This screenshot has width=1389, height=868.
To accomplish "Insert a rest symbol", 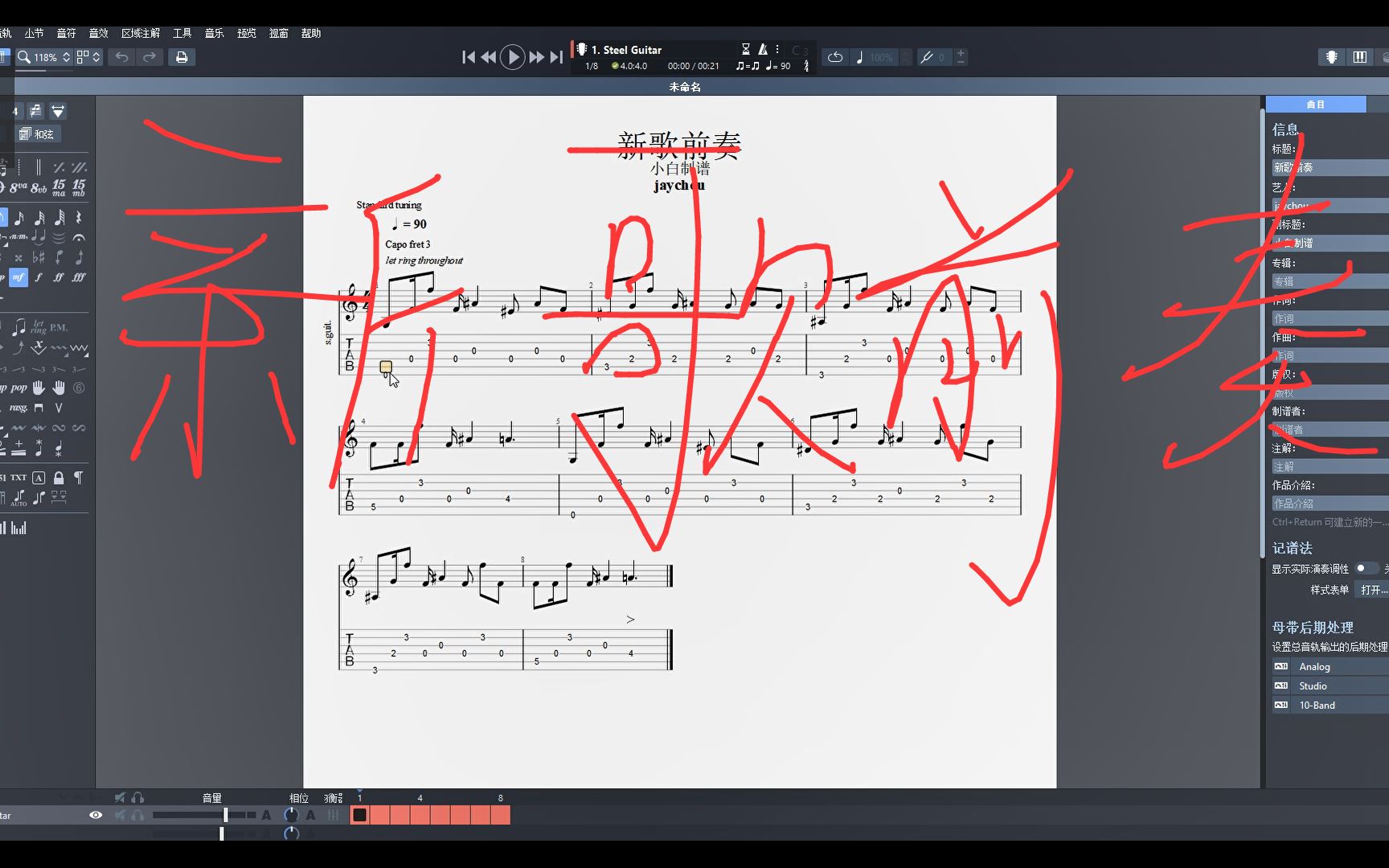I will tap(79, 218).
